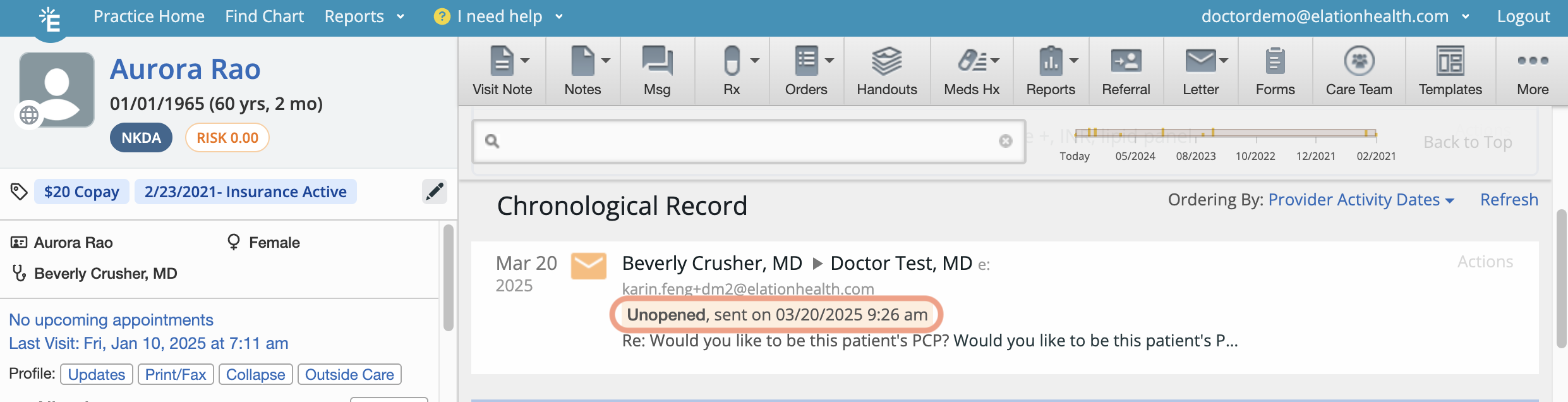This screenshot has width=1568, height=402.
Task: Go to Find Chart
Action: 264,16
